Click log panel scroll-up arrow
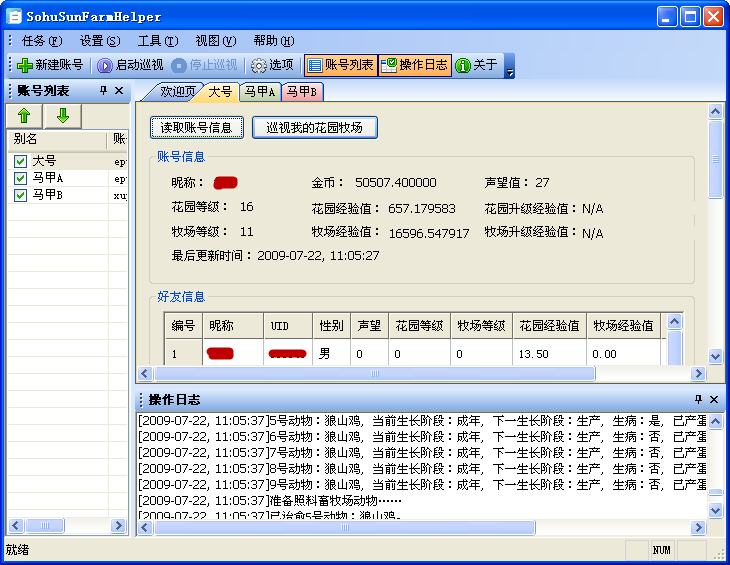 coord(716,422)
